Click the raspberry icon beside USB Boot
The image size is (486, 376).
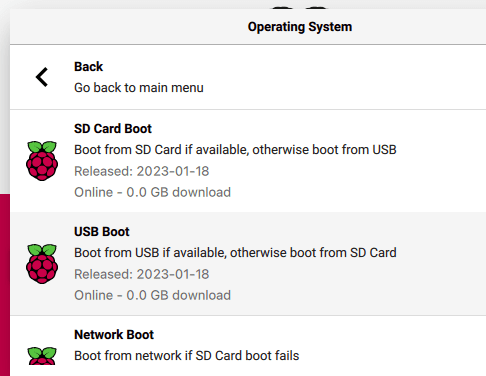point(42,264)
